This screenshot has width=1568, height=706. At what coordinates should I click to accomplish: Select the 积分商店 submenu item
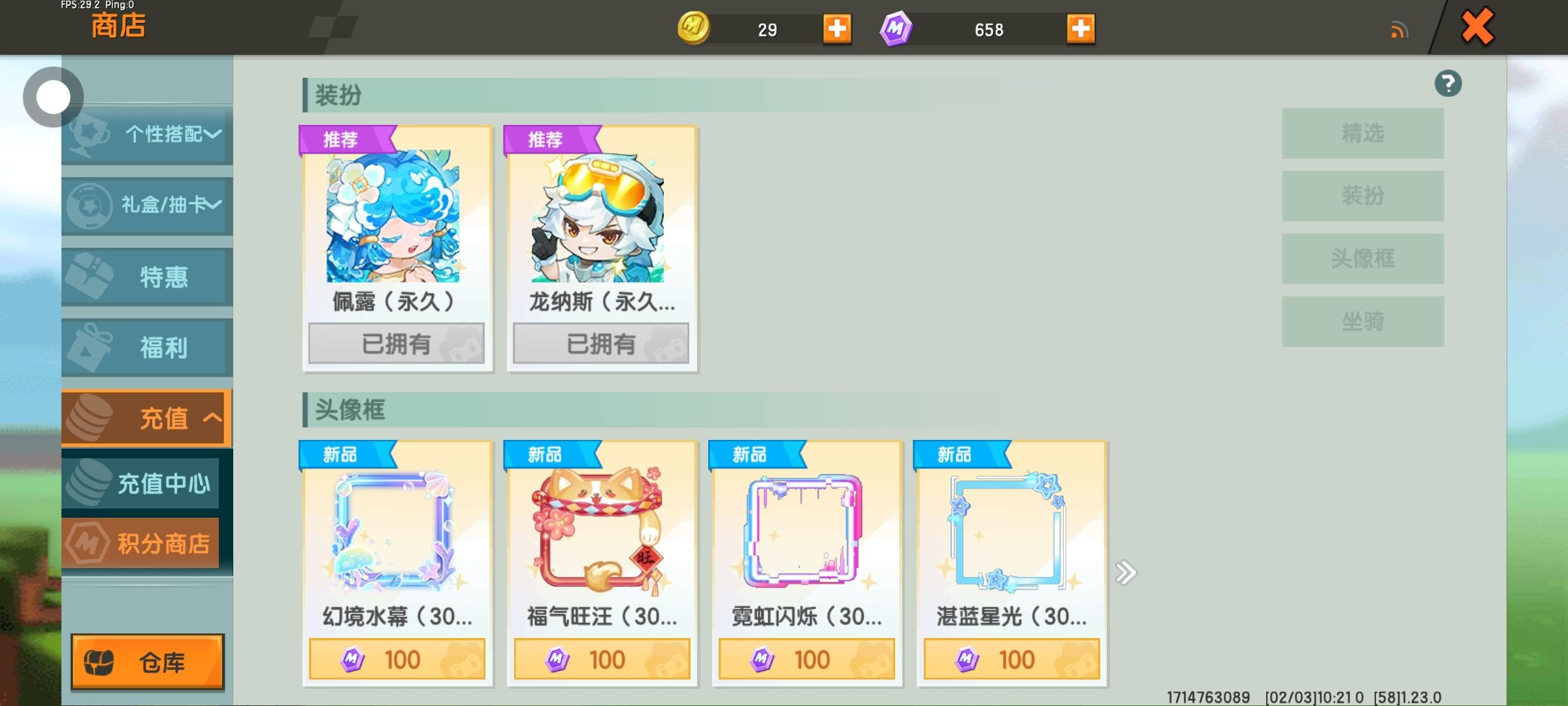[140, 543]
